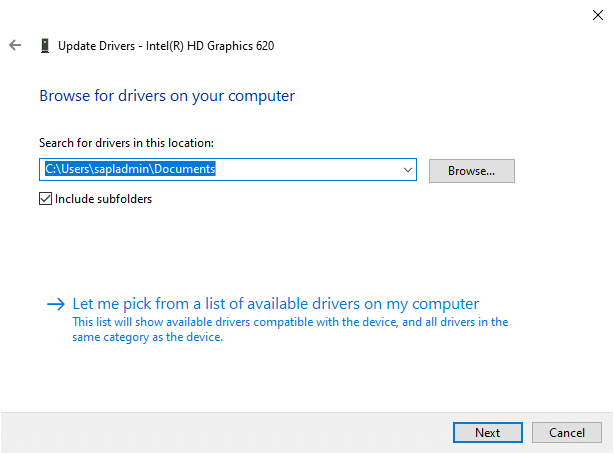Click the compatible drivers description text
The width and height of the screenshot is (614, 454).
click(290, 330)
